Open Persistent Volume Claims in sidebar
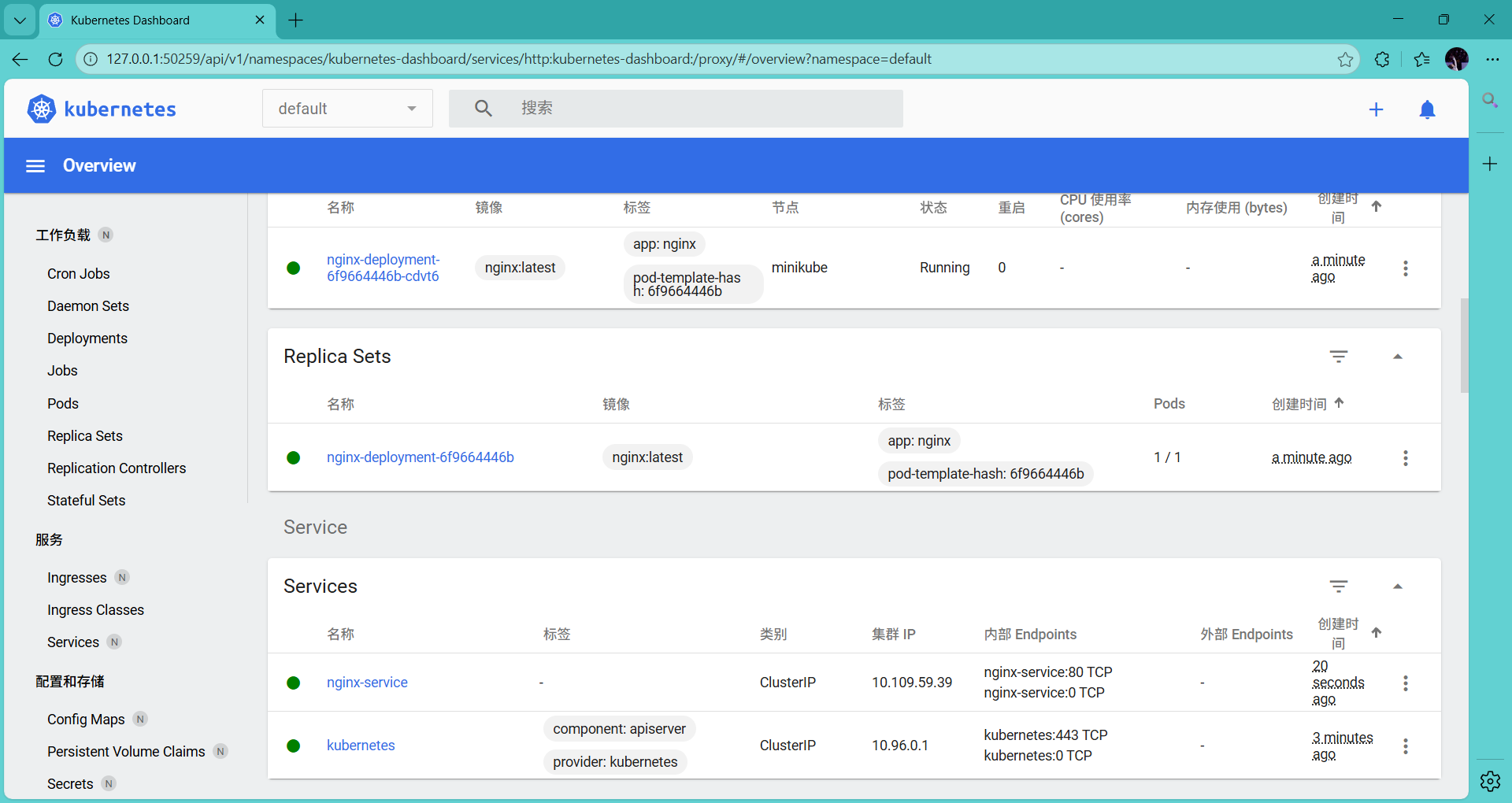The width and height of the screenshot is (1512, 803). click(126, 752)
